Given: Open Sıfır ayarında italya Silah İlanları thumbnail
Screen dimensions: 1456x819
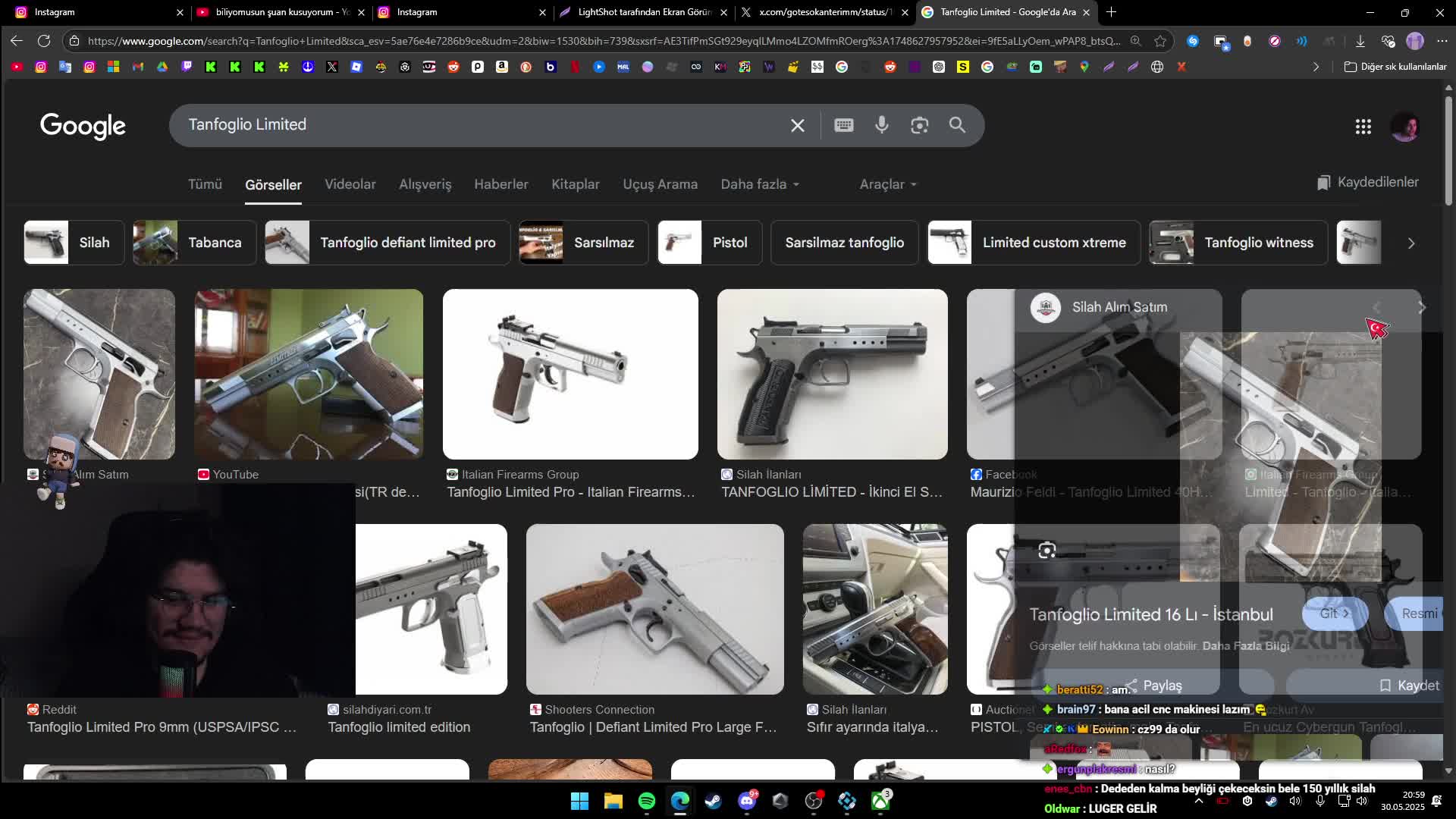Looking at the screenshot, I should (x=875, y=609).
